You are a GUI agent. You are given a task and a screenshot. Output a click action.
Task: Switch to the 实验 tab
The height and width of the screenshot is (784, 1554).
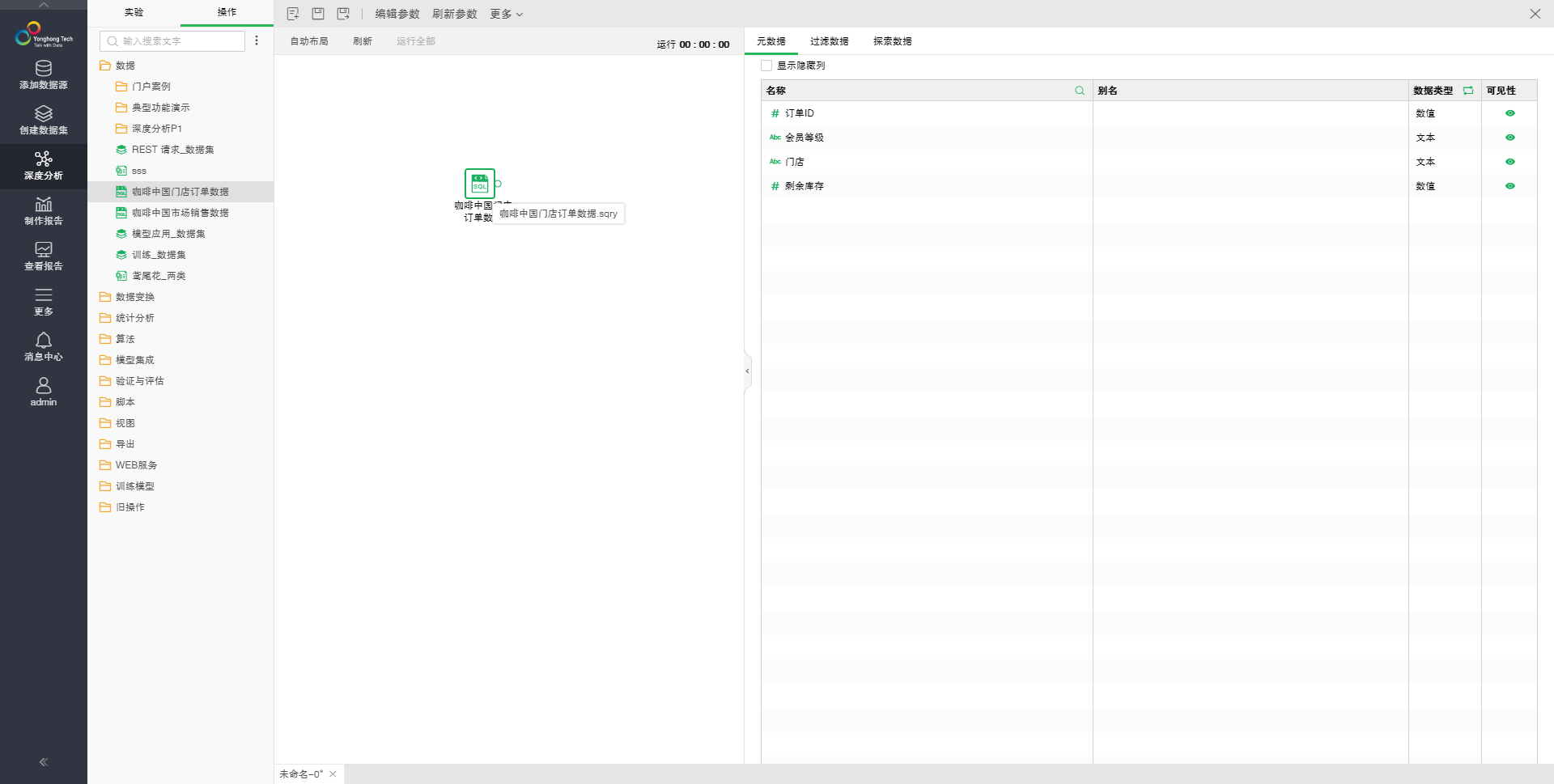click(134, 13)
